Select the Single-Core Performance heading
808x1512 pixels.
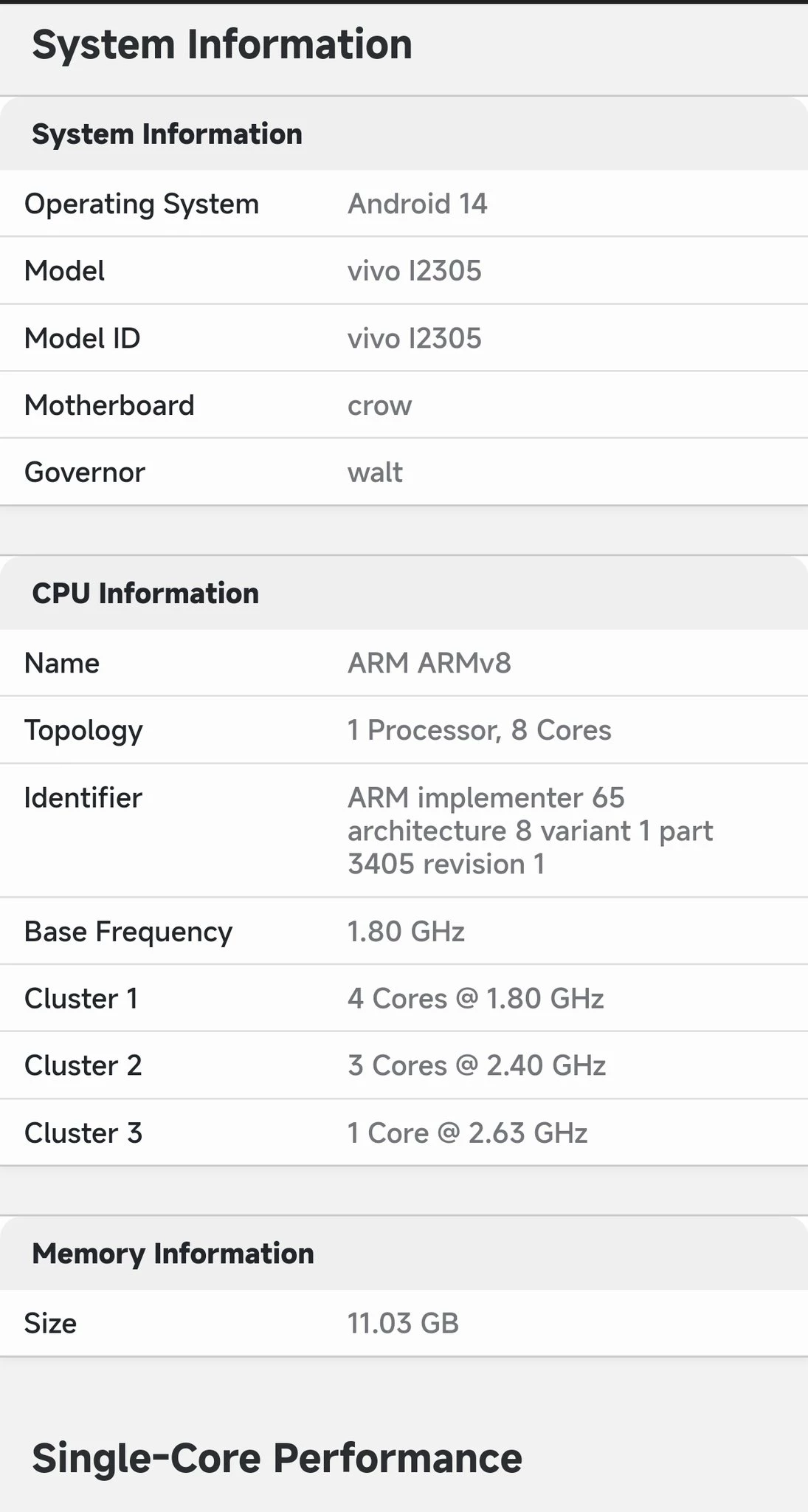[277, 1458]
